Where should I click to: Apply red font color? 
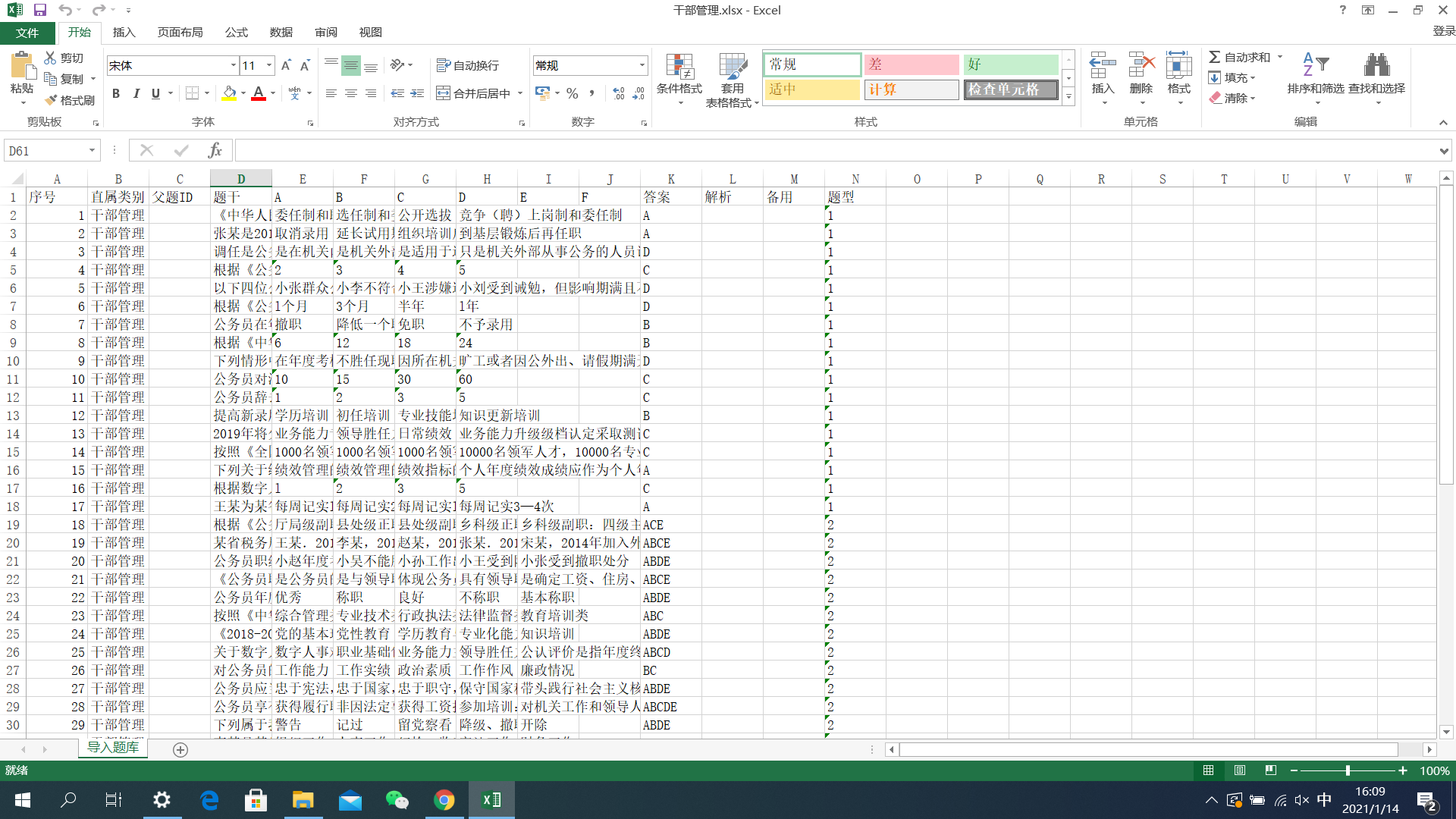259,93
